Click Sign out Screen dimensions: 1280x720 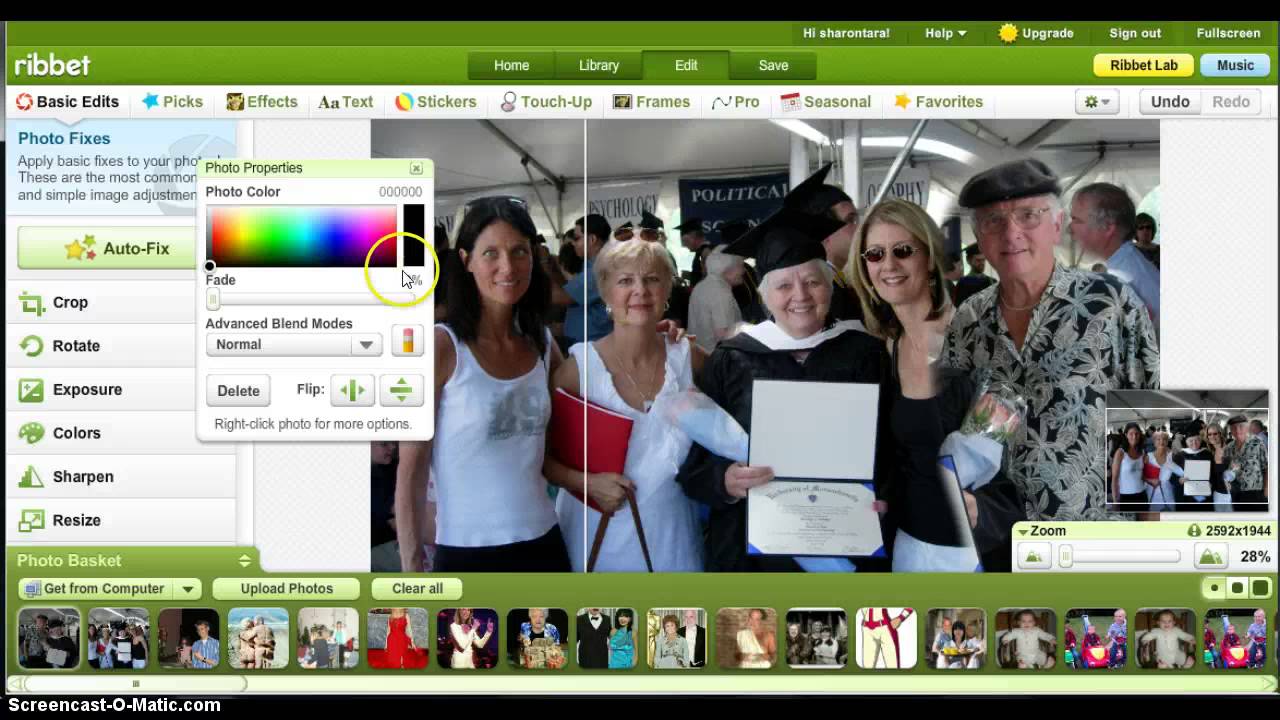click(1135, 33)
